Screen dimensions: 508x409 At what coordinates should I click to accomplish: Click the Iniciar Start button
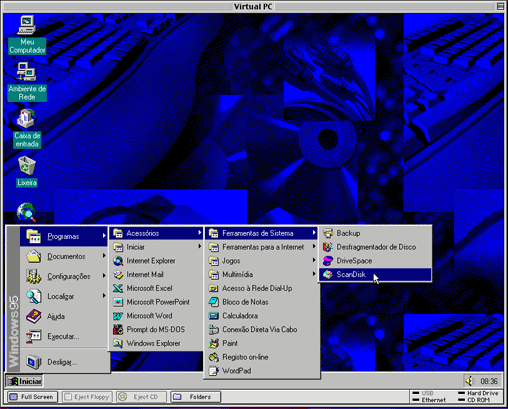24,381
